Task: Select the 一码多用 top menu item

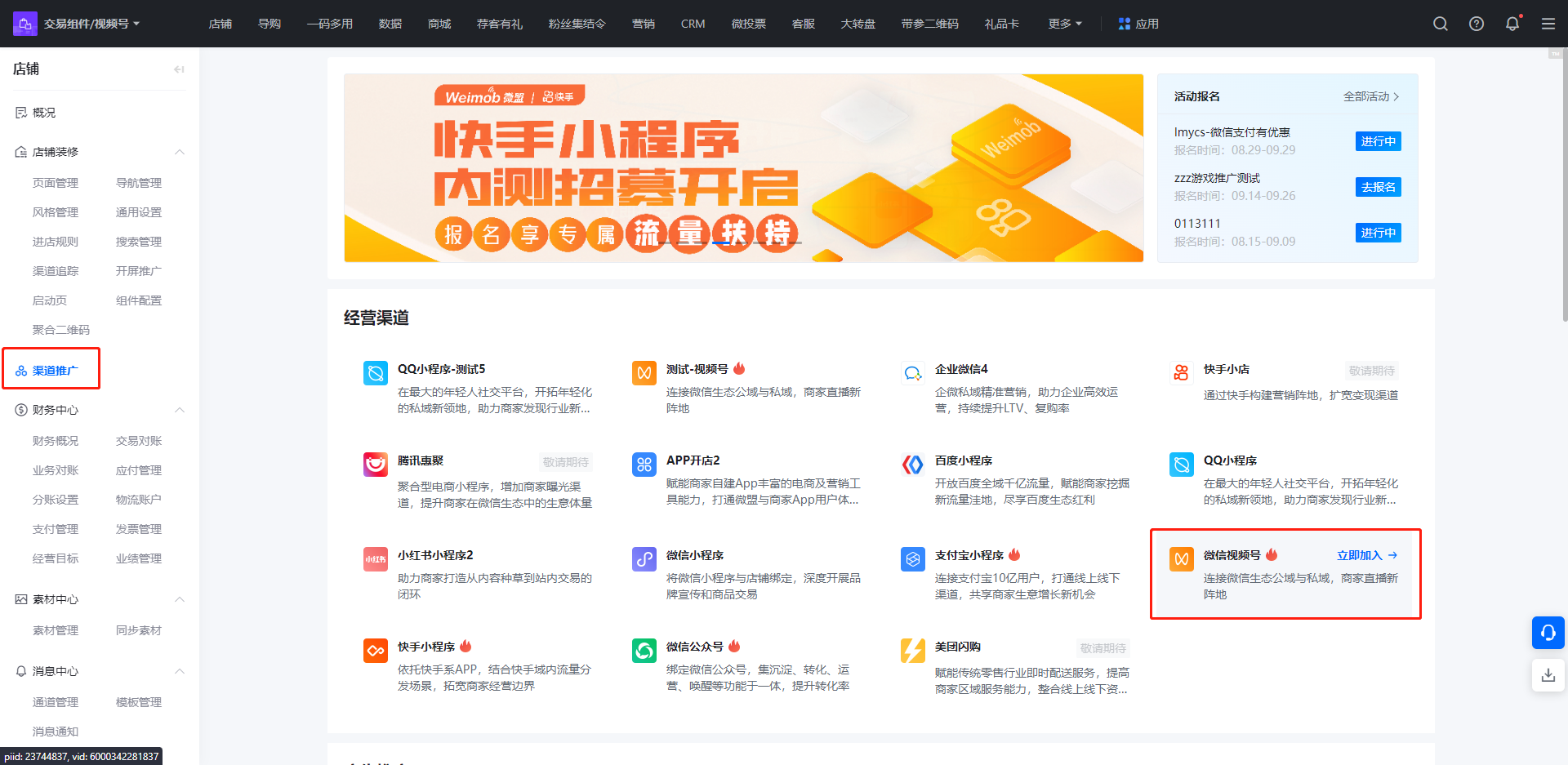Action: click(x=330, y=24)
